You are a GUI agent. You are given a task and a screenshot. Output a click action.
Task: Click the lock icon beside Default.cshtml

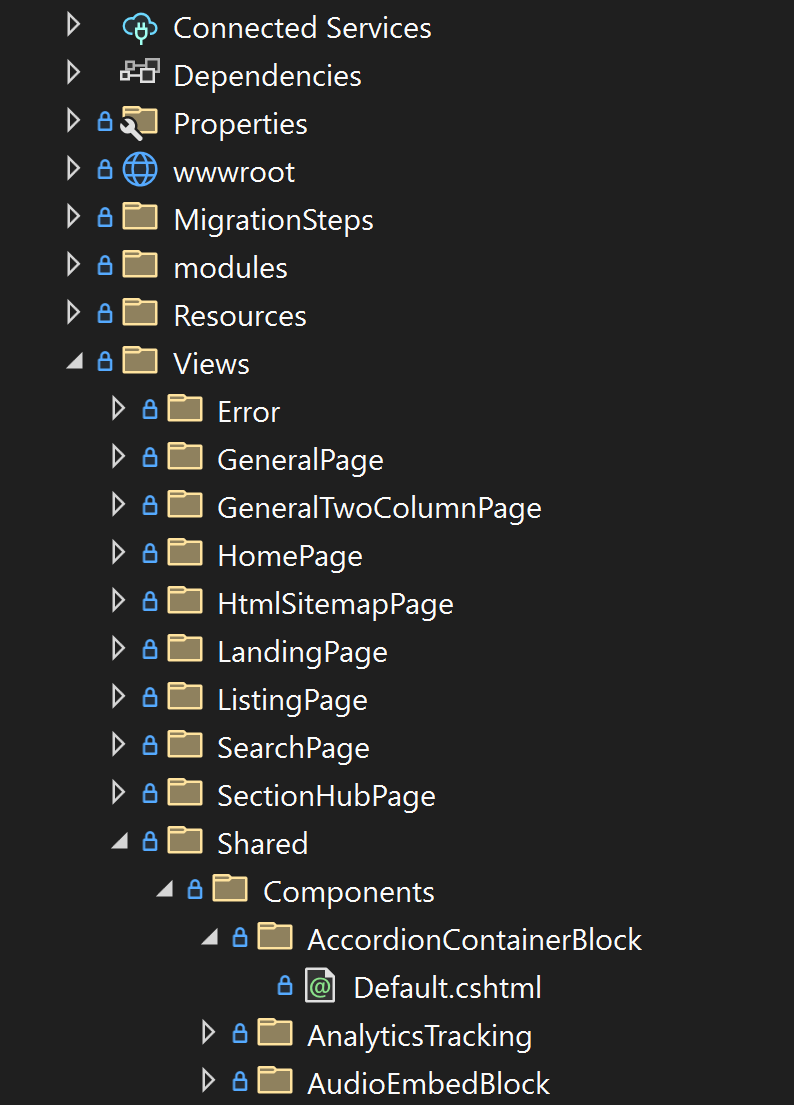coord(285,987)
